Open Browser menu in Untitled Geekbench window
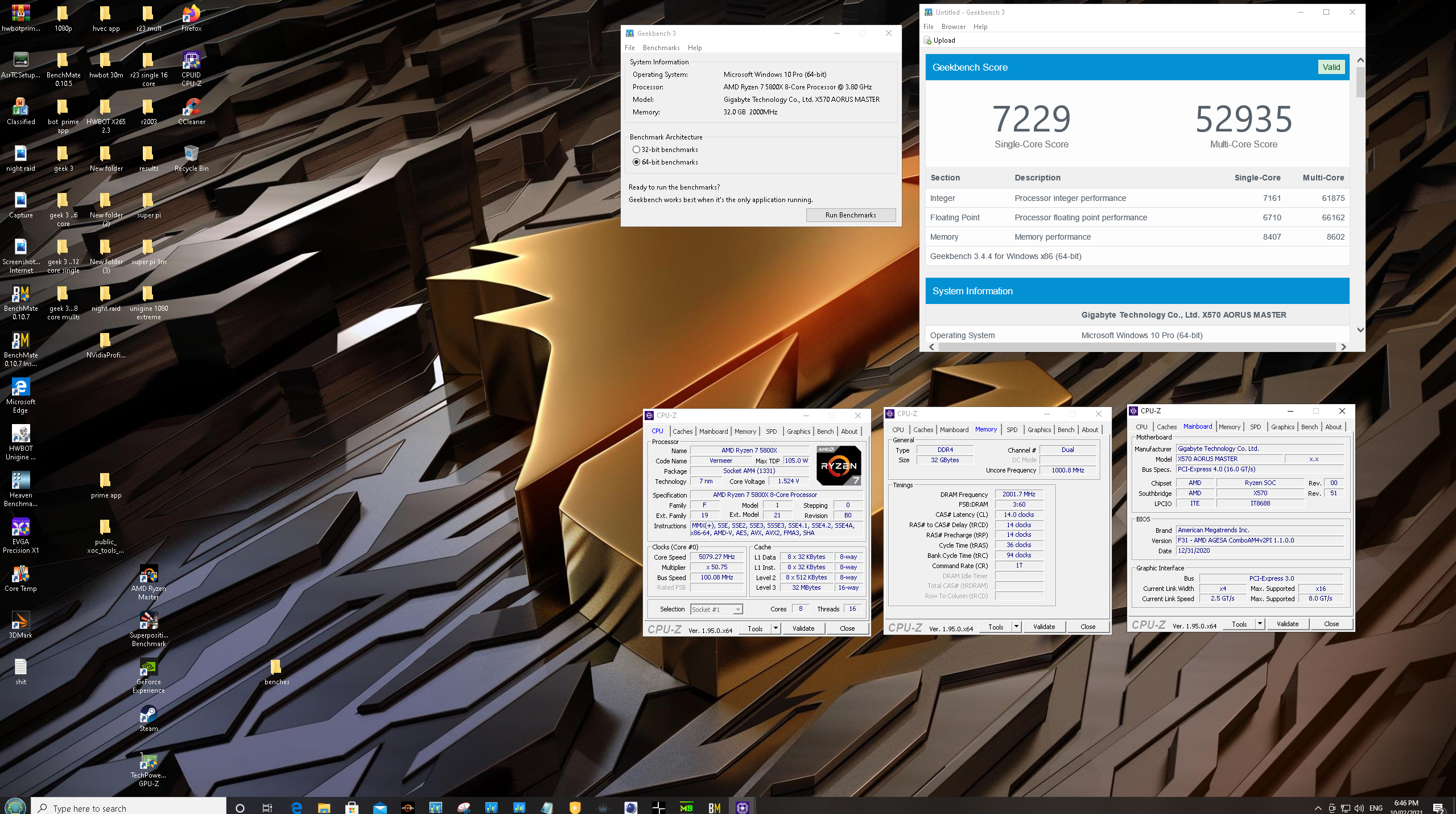 coord(953,27)
